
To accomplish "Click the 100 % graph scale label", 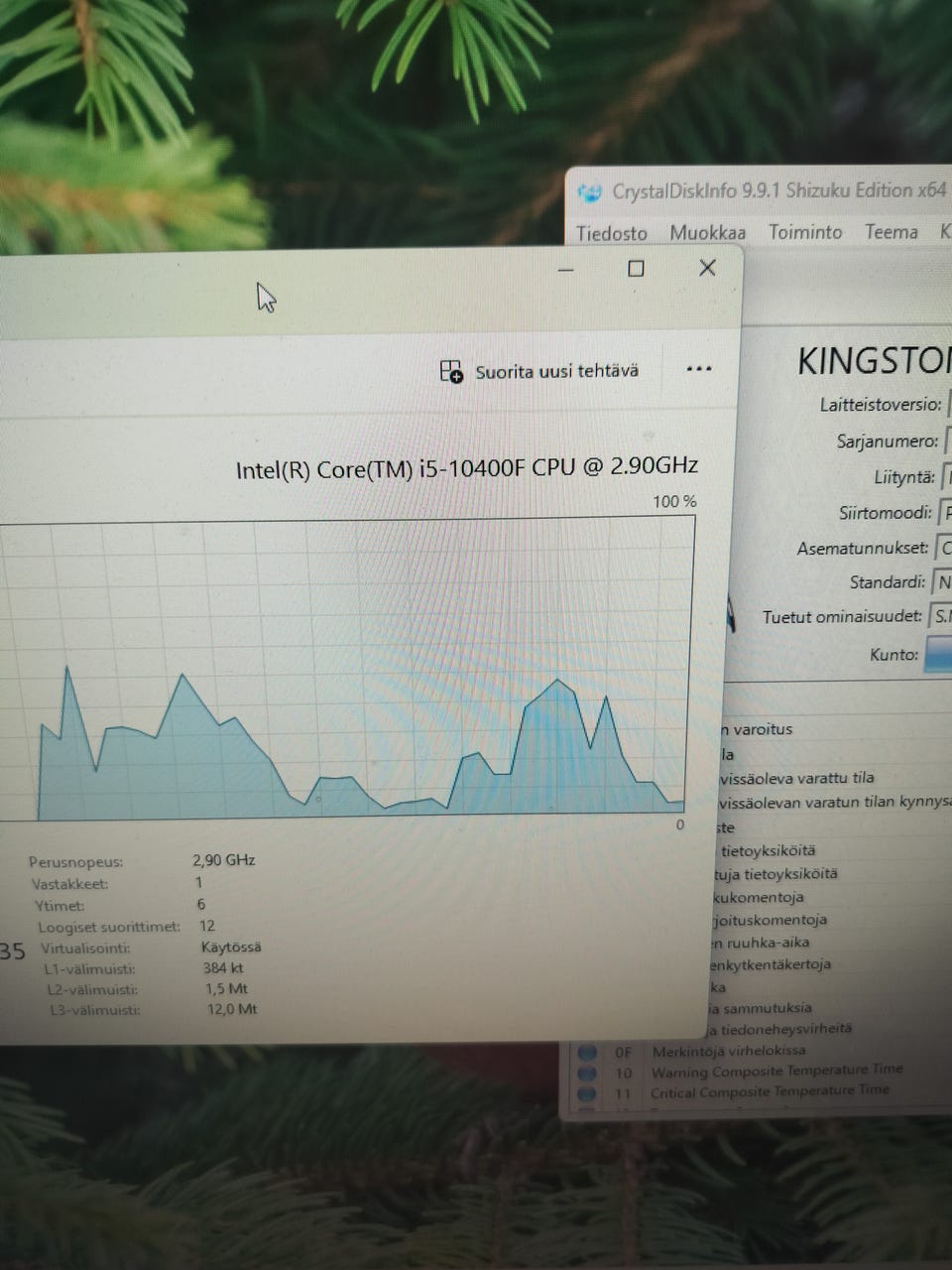I will point(674,502).
